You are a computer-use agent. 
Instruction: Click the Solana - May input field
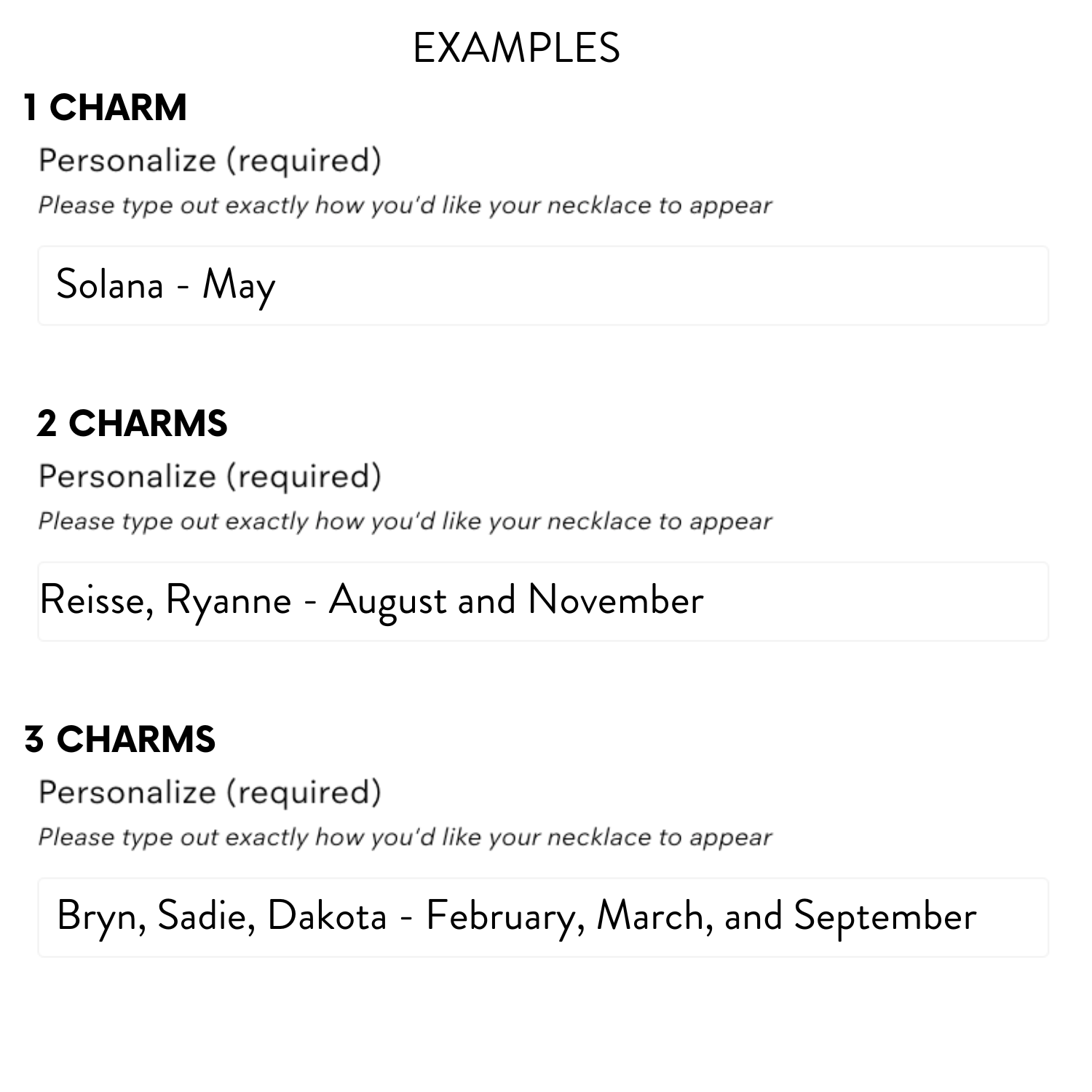click(x=542, y=285)
